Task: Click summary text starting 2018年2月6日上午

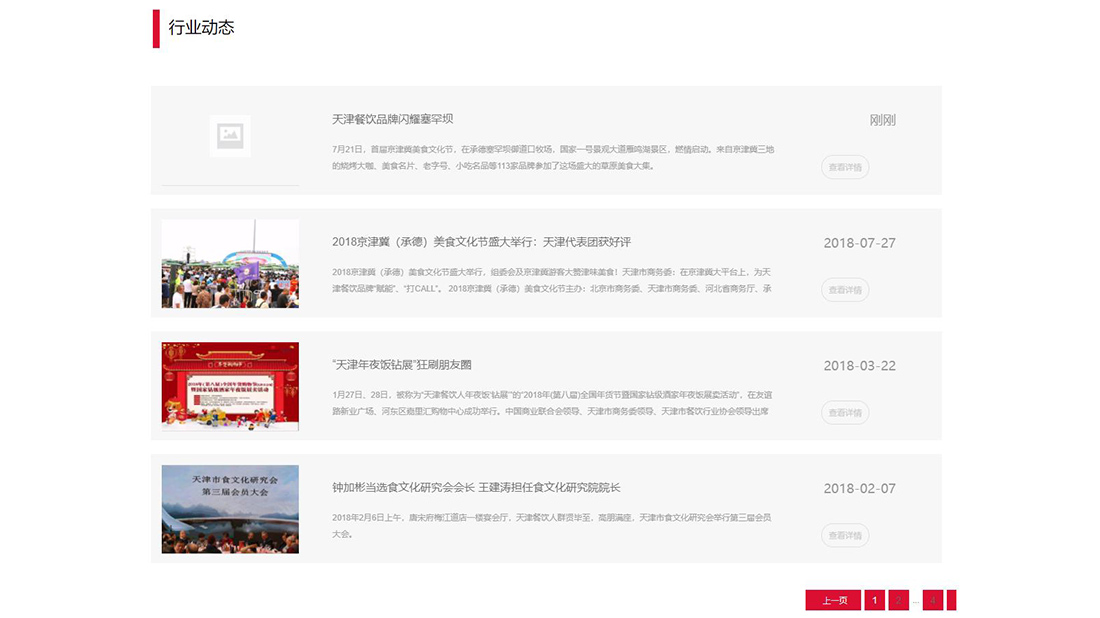Action: click(551, 526)
